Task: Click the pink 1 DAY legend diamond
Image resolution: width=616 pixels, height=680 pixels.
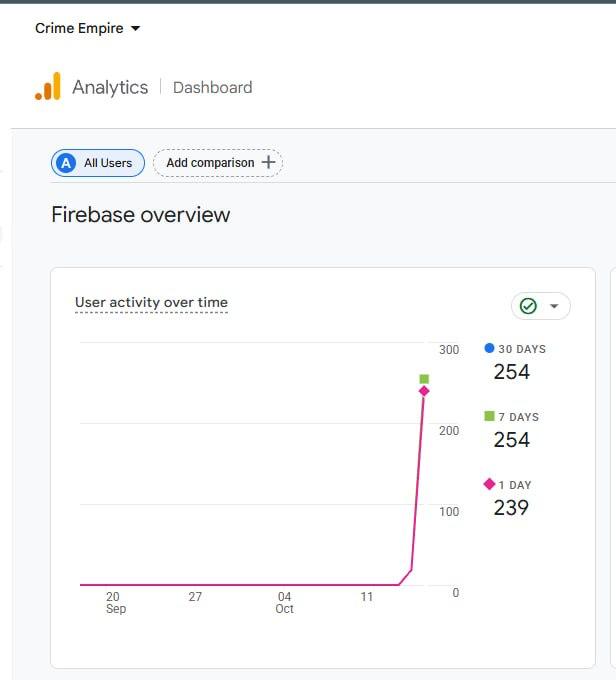Action: (x=489, y=484)
